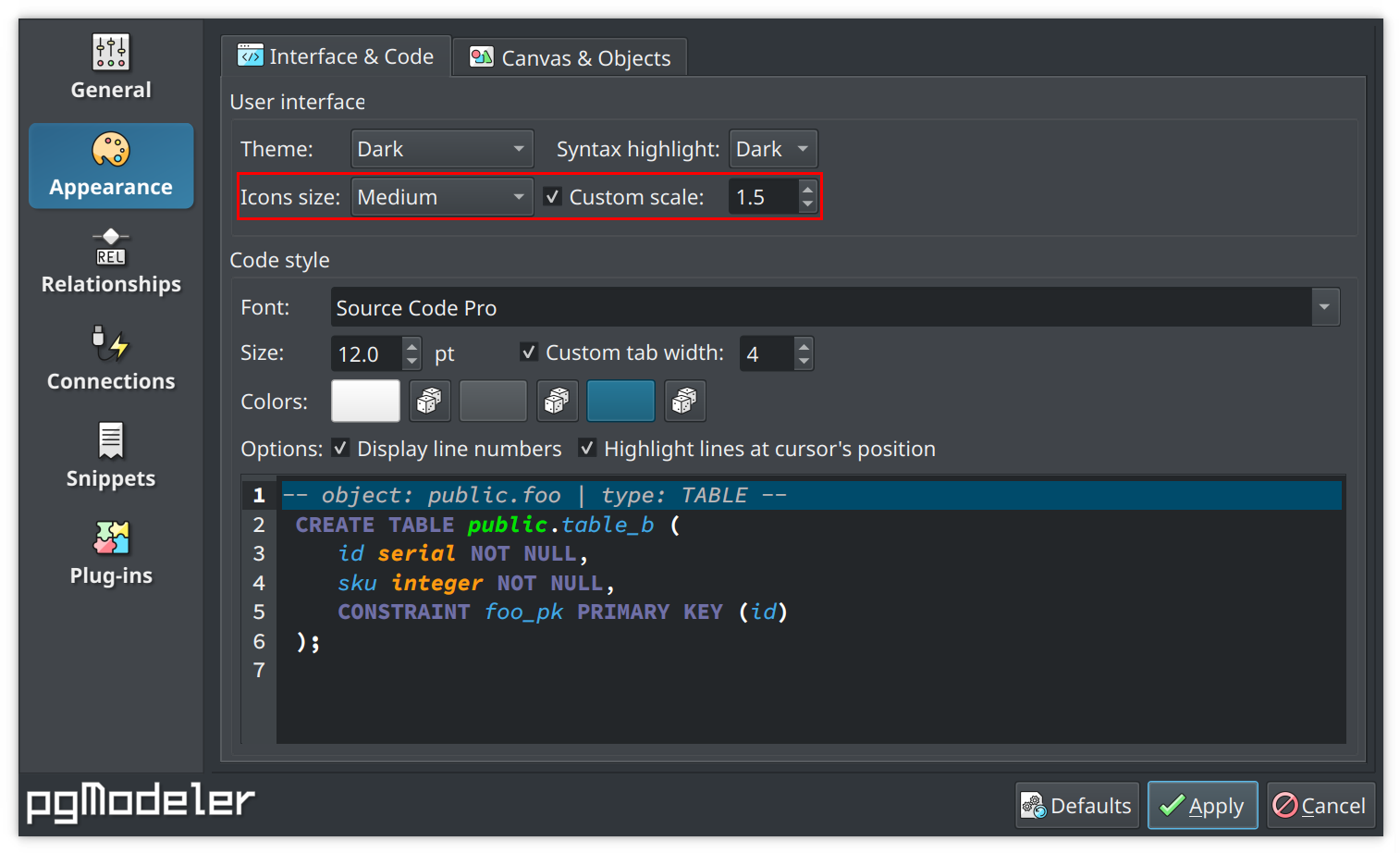Switch to the Interface & Code tab
Viewport: 1400px width, 853px height.
click(x=336, y=56)
